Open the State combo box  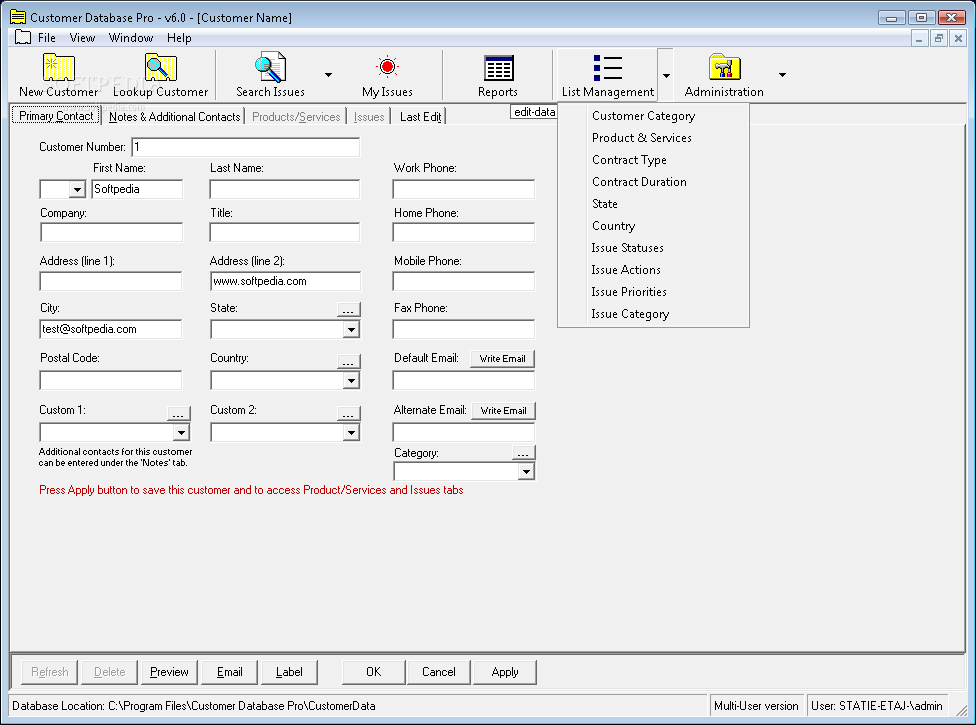pyautogui.click(x=351, y=329)
